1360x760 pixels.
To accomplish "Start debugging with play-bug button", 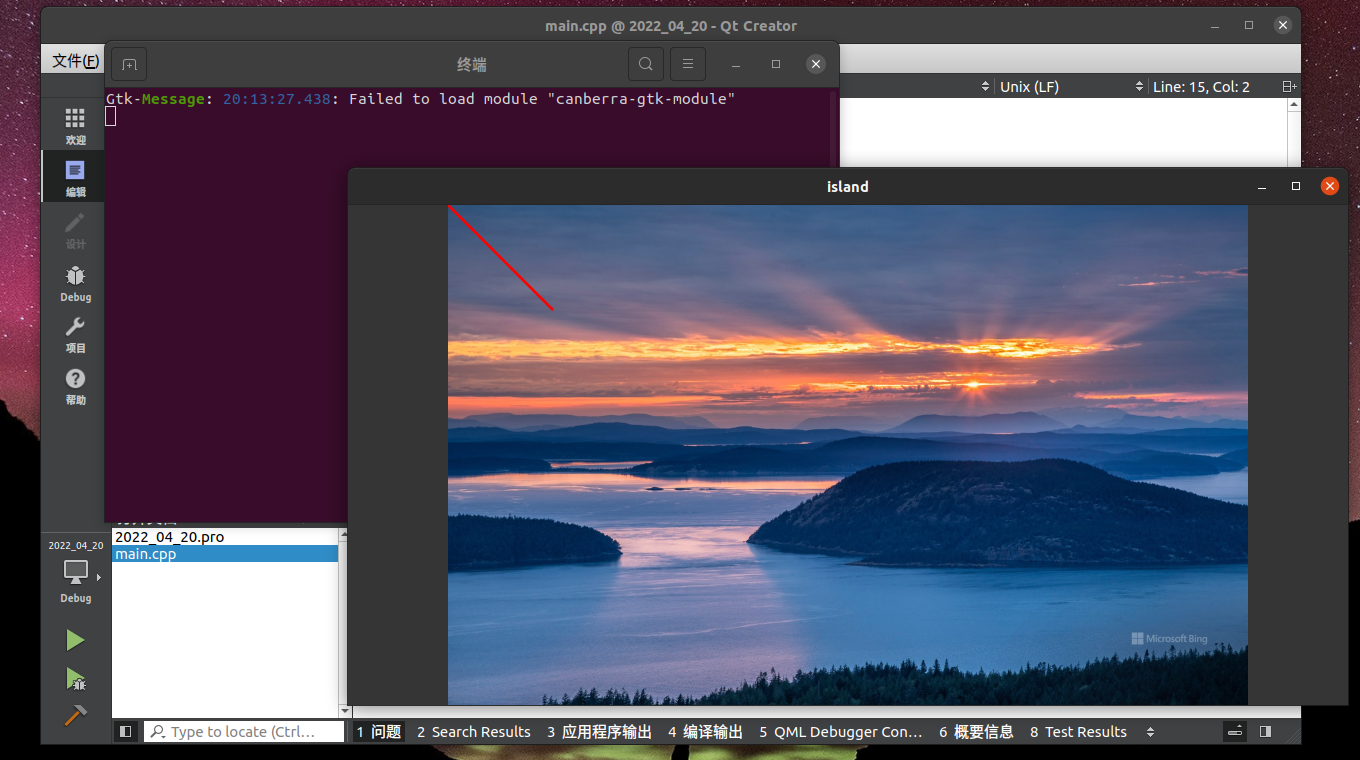I will [75, 679].
